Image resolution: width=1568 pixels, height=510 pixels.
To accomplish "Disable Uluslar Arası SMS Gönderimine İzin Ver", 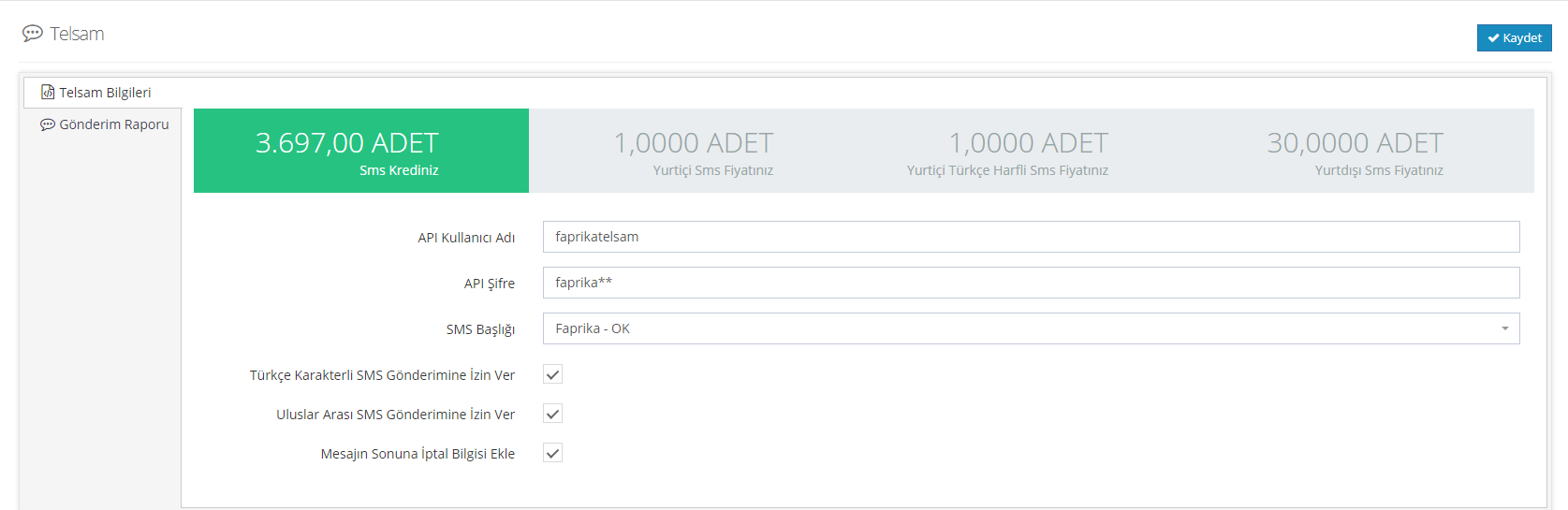I will (553, 415).
